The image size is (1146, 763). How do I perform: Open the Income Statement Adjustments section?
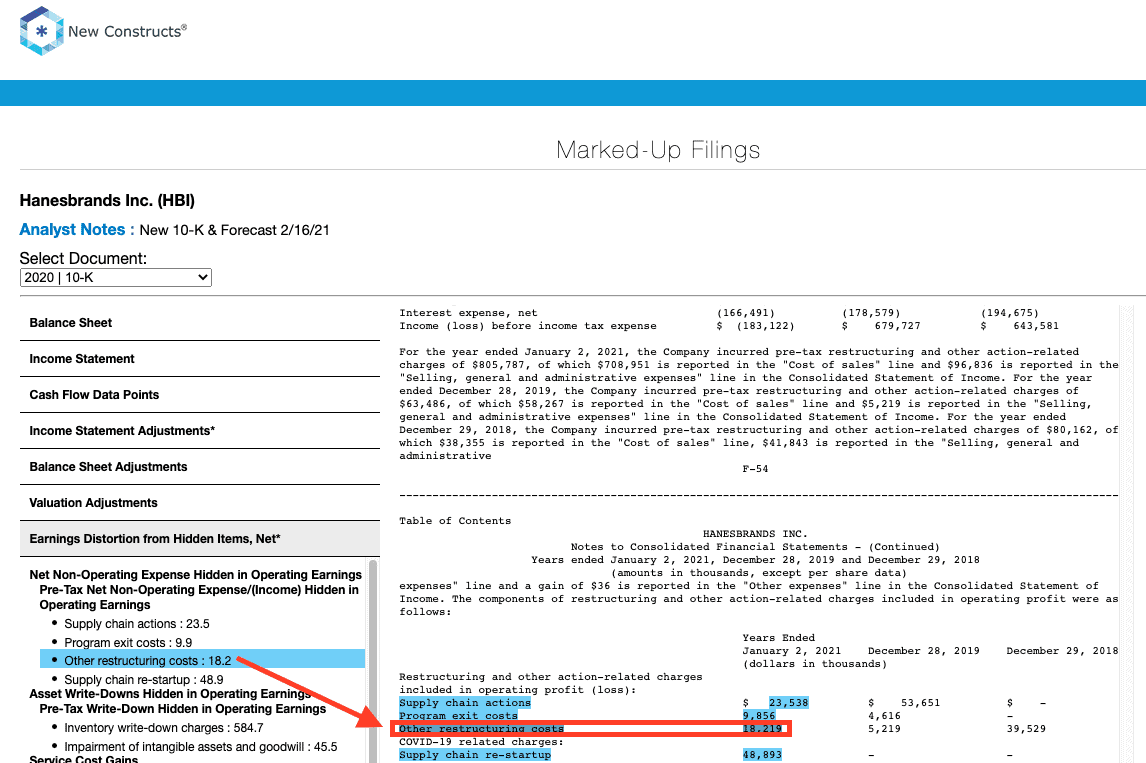200,430
